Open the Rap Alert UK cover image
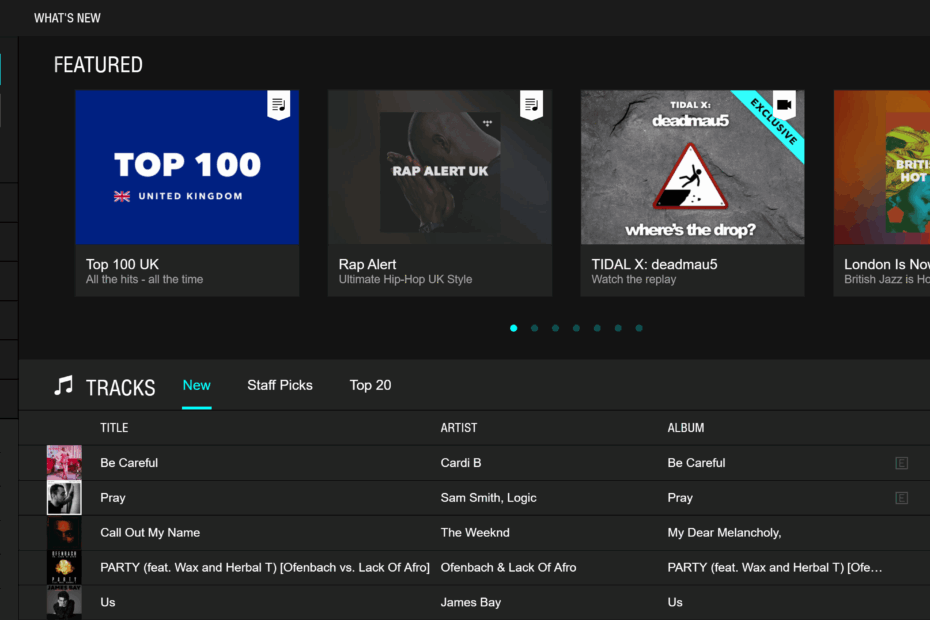Image resolution: width=930 pixels, height=620 pixels. pos(440,167)
